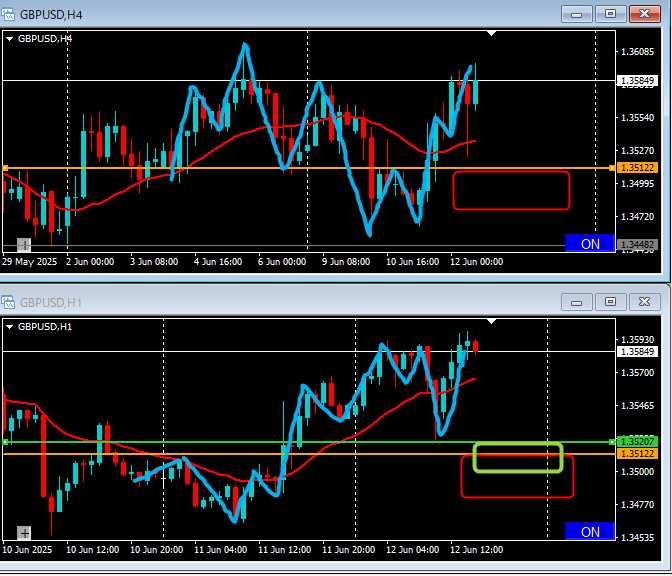Click the 12 Jun 00:00 time label
672x576 pixels.
[x=477, y=261]
